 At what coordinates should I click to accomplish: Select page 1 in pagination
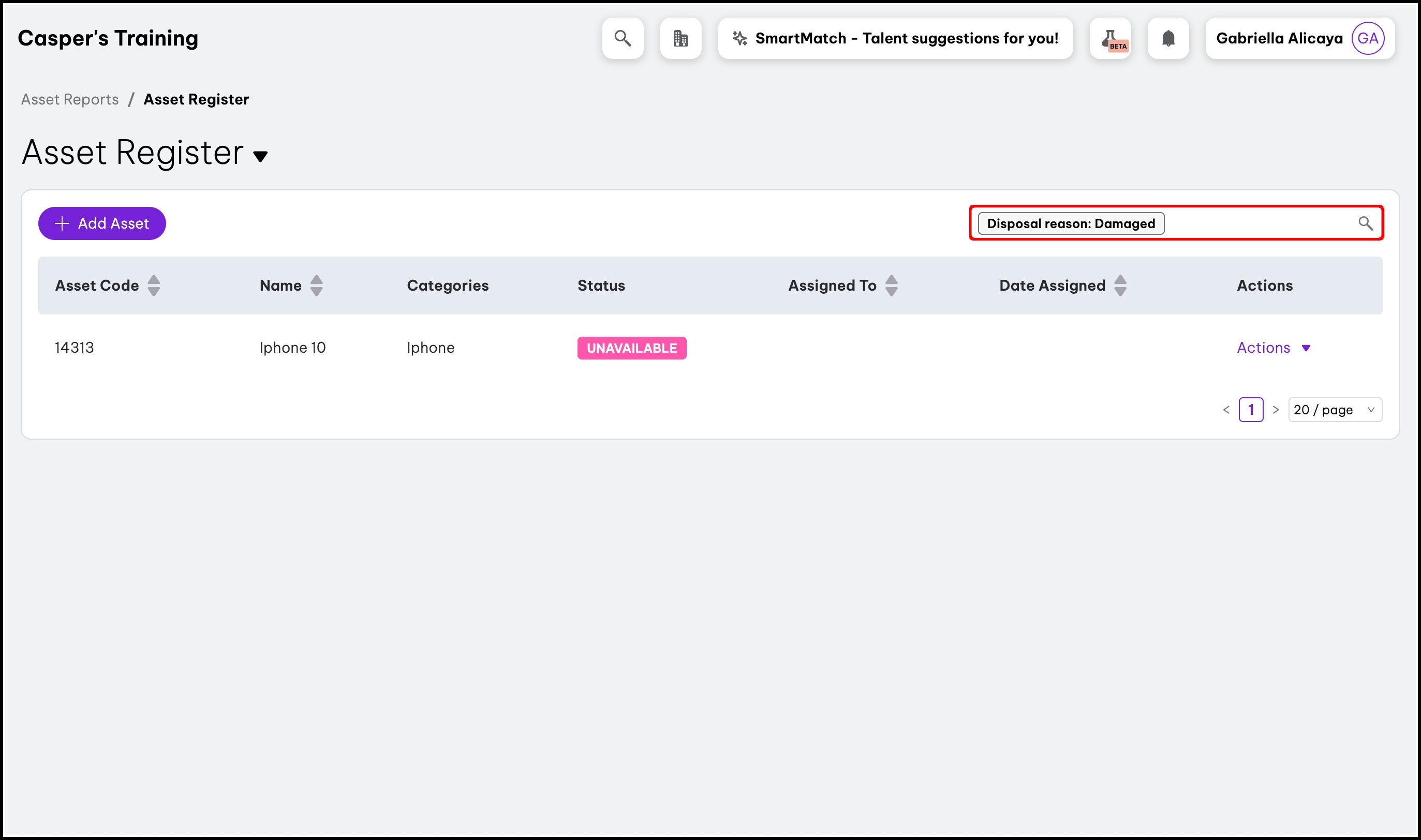(x=1251, y=410)
